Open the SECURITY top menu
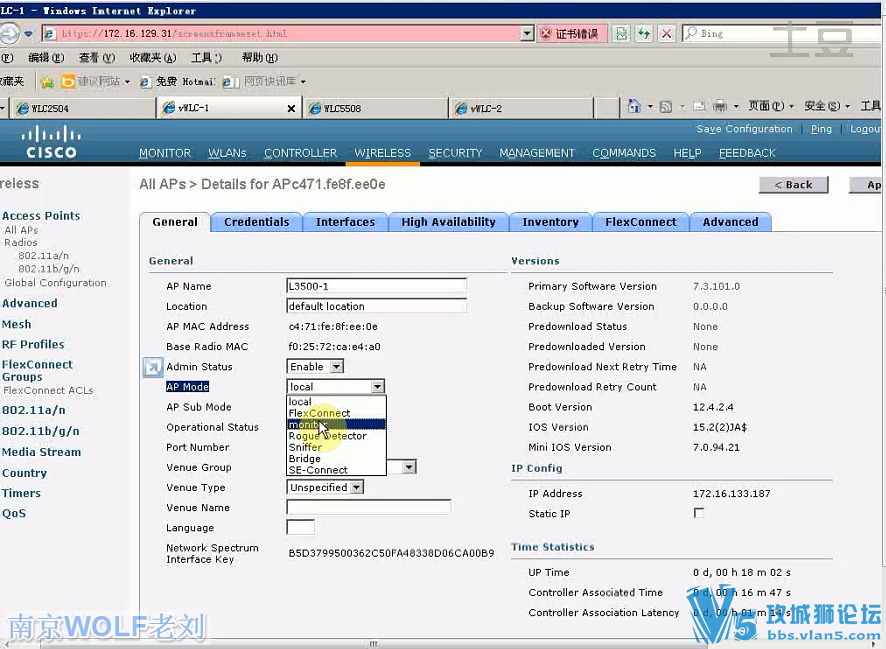Screen dimensions: 886x649 (x=455, y=153)
